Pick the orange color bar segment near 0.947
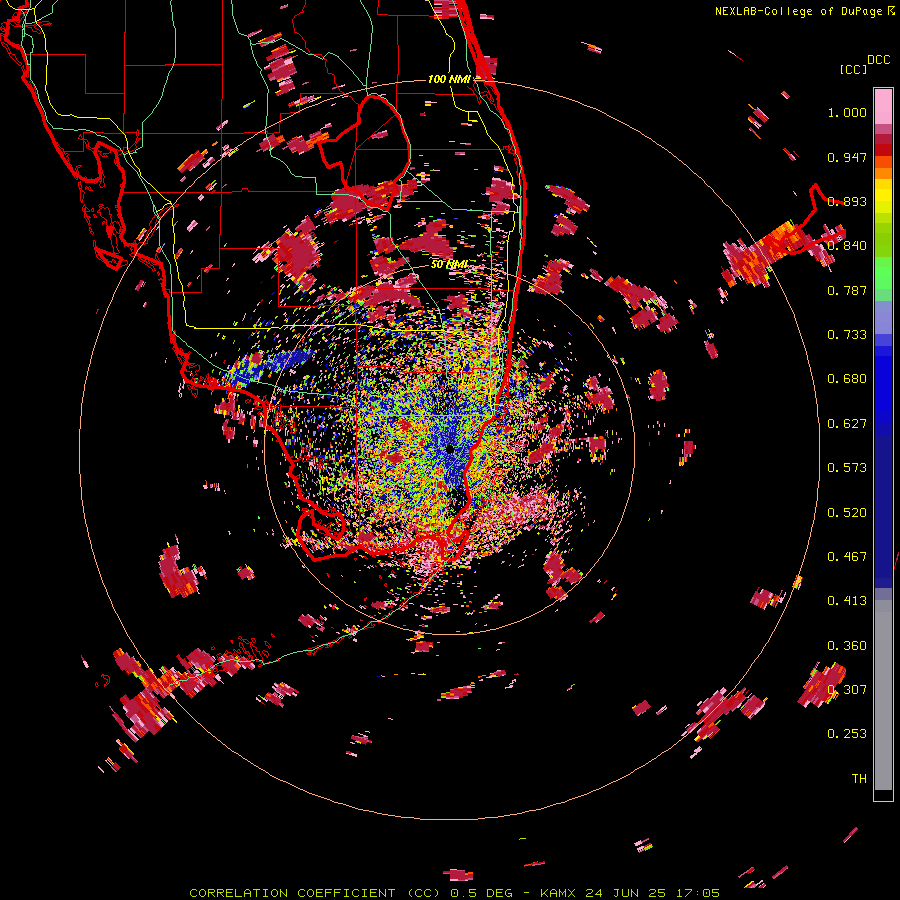The image size is (900, 900). coord(883,162)
